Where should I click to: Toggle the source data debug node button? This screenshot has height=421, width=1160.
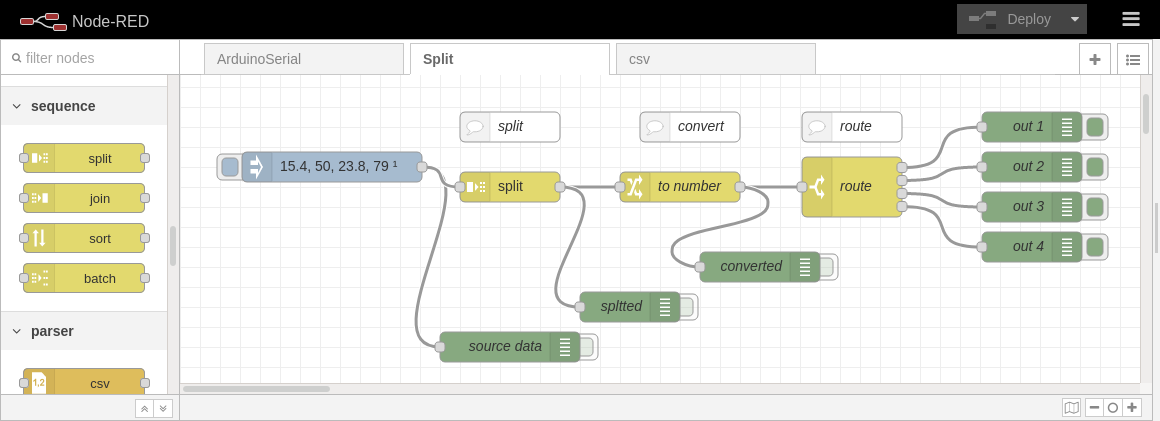pyautogui.click(x=586, y=347)
